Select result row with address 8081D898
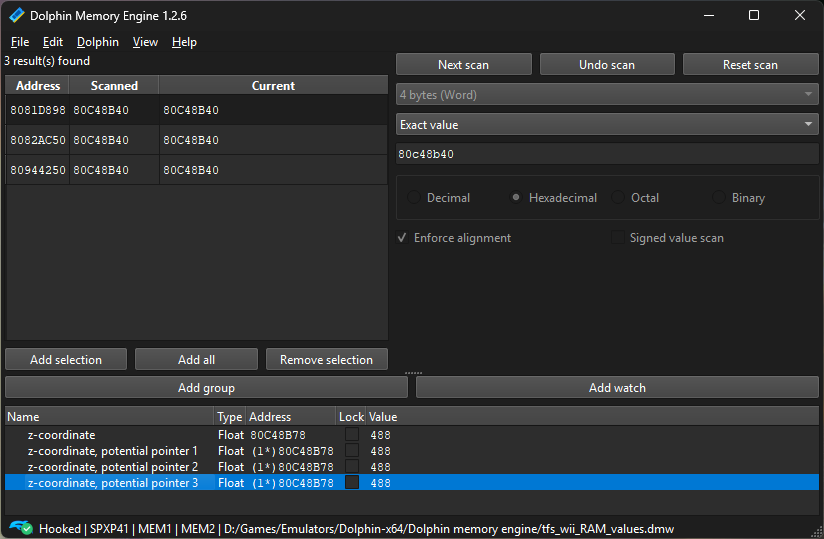 (197, 110)
